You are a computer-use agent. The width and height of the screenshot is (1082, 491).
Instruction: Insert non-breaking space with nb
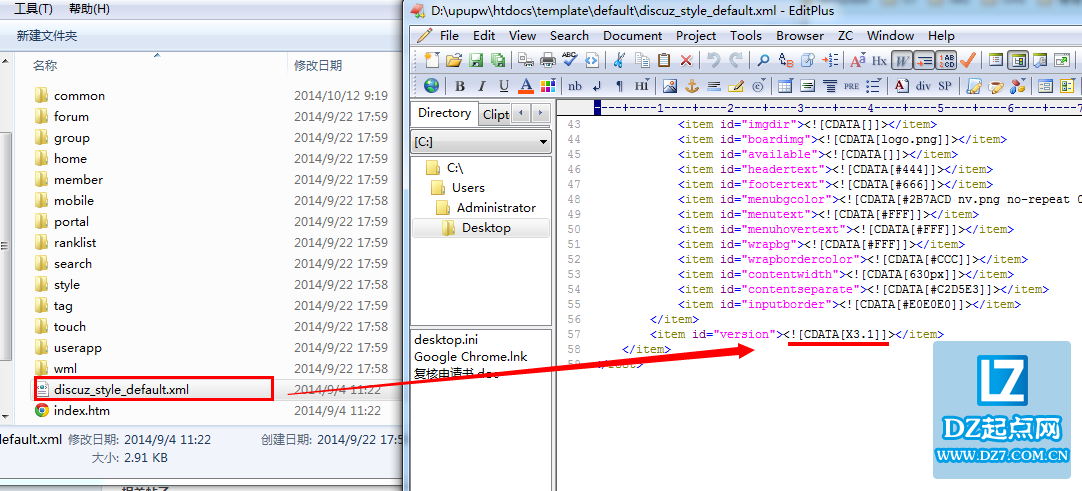[x=574, y=86]
